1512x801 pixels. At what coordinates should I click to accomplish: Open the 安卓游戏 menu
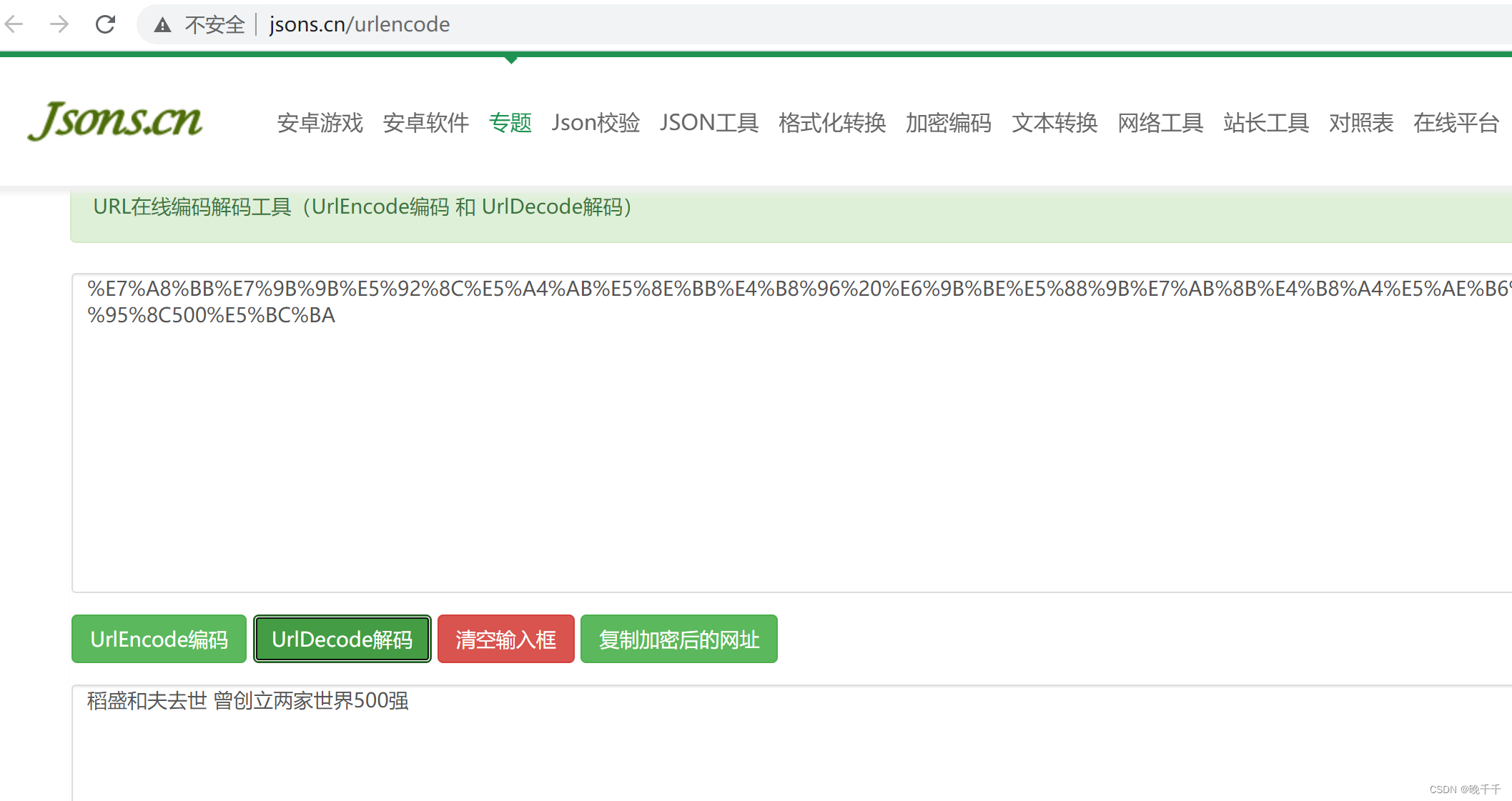coord(320,123)
